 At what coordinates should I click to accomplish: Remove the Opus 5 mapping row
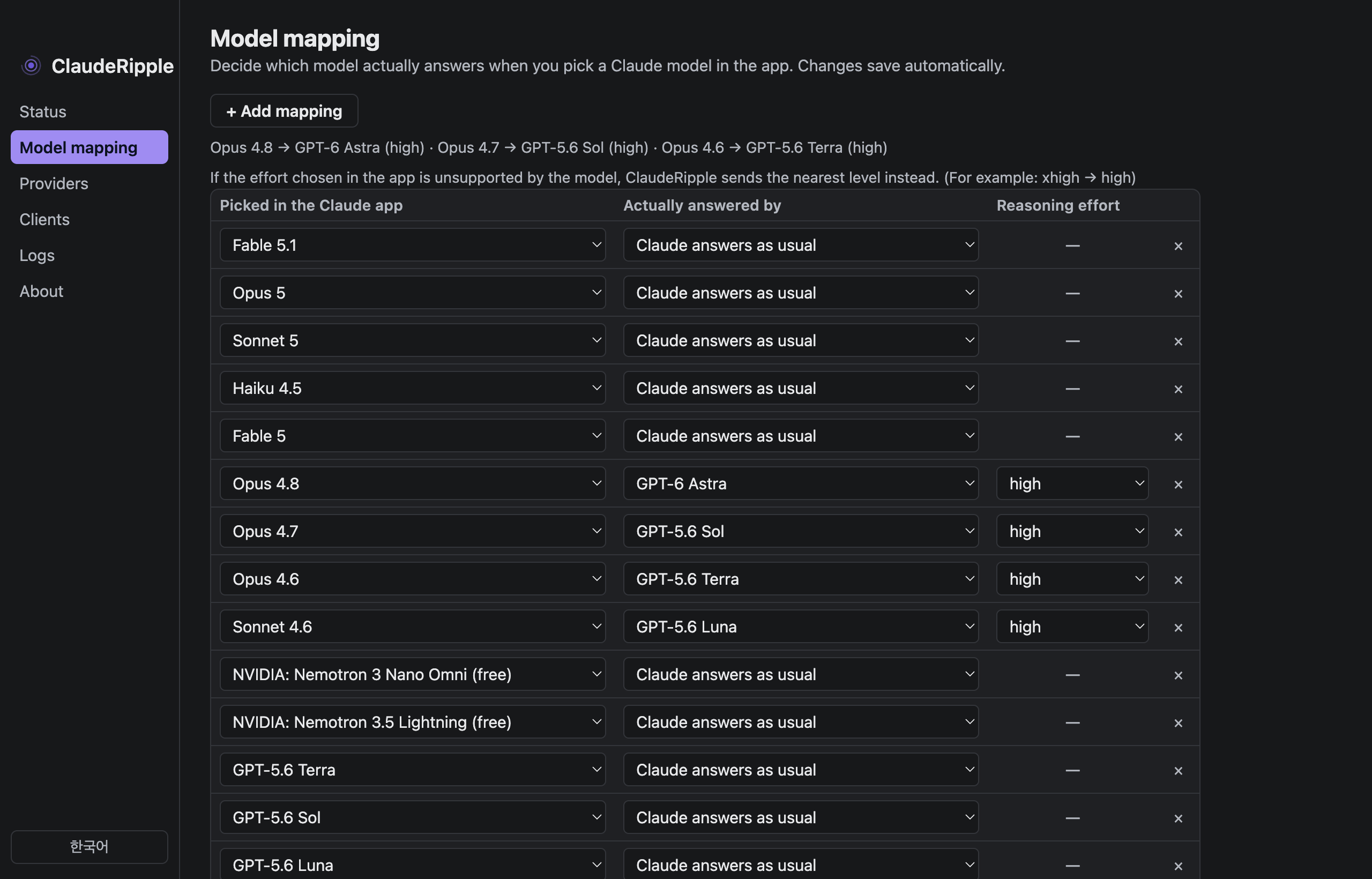1178,293
